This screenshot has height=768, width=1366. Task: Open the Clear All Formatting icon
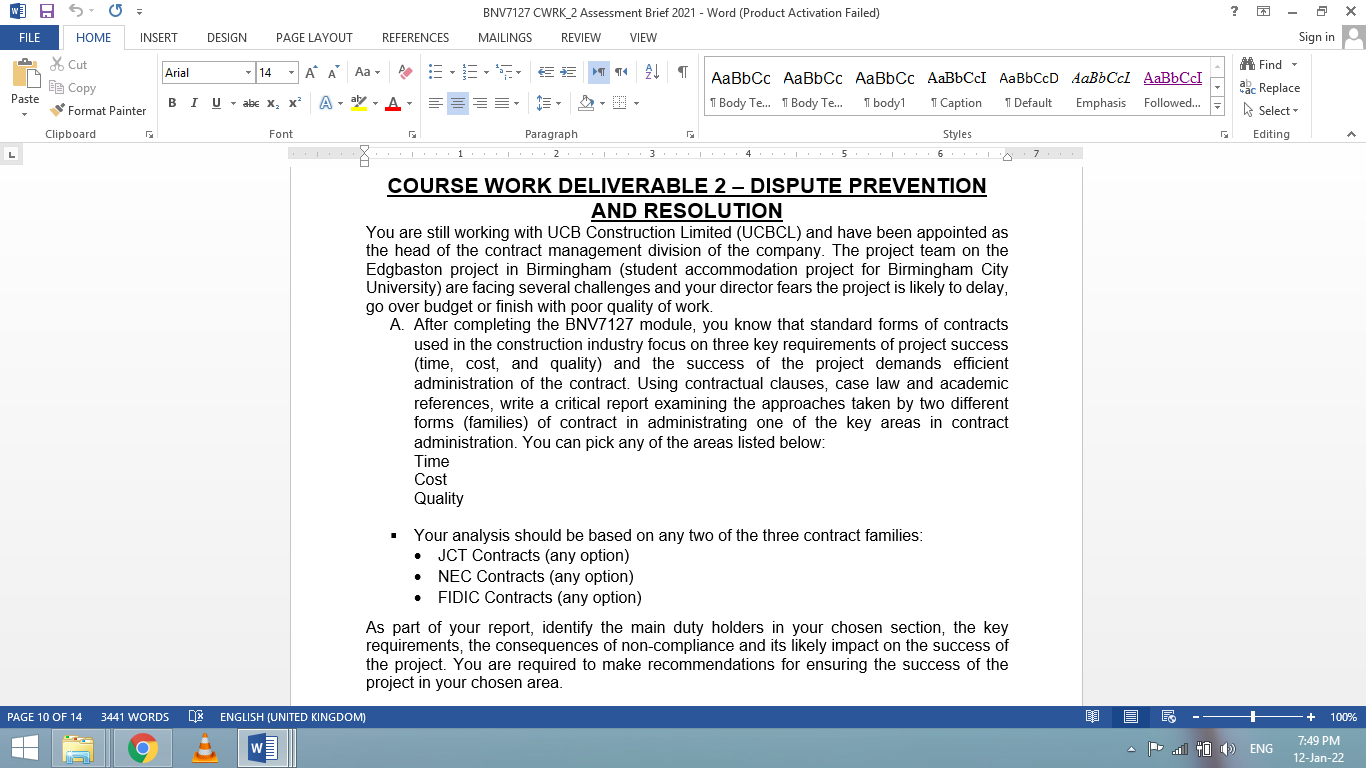point(404,73)
